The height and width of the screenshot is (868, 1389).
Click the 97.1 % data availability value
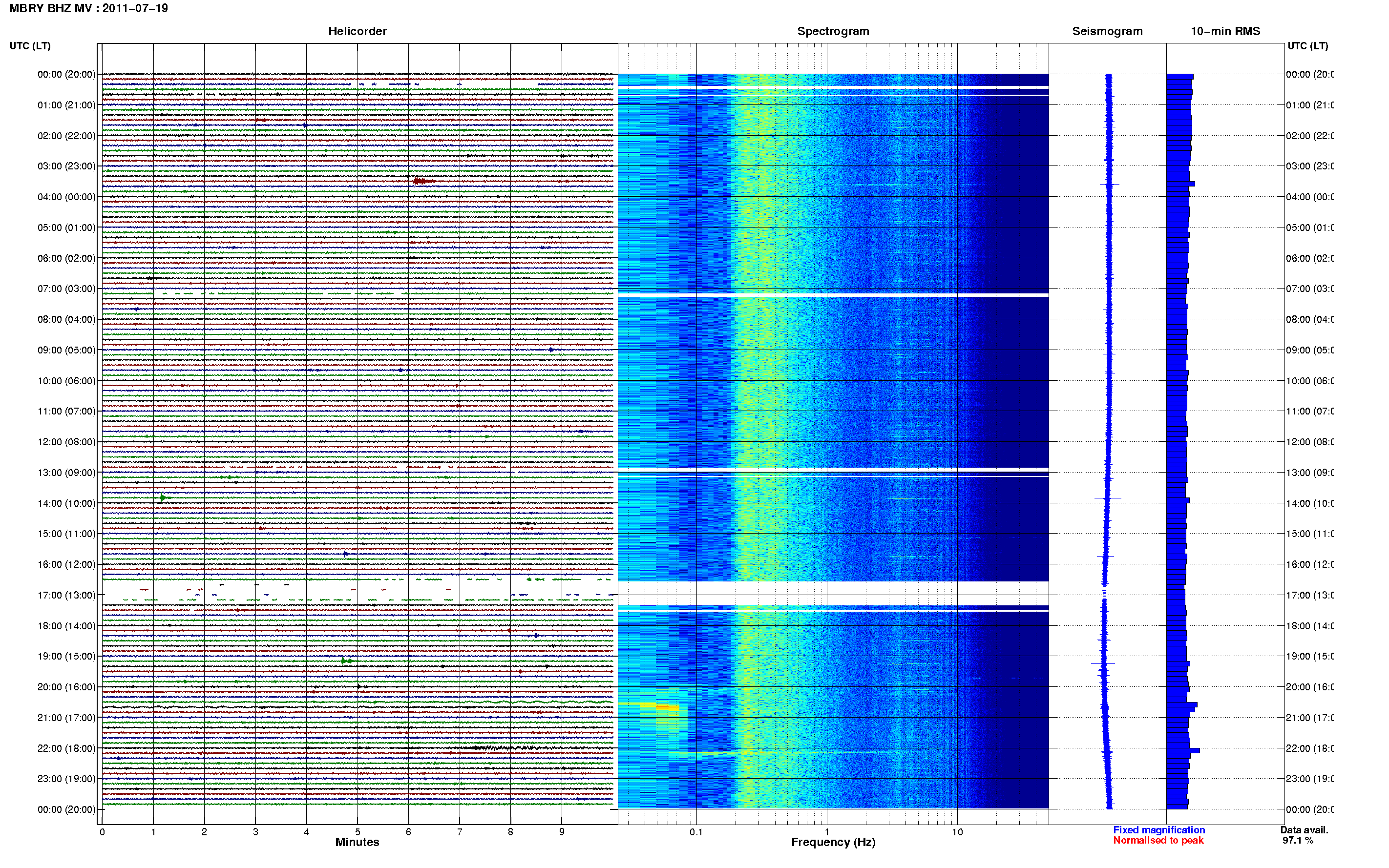click(1298, 841)
